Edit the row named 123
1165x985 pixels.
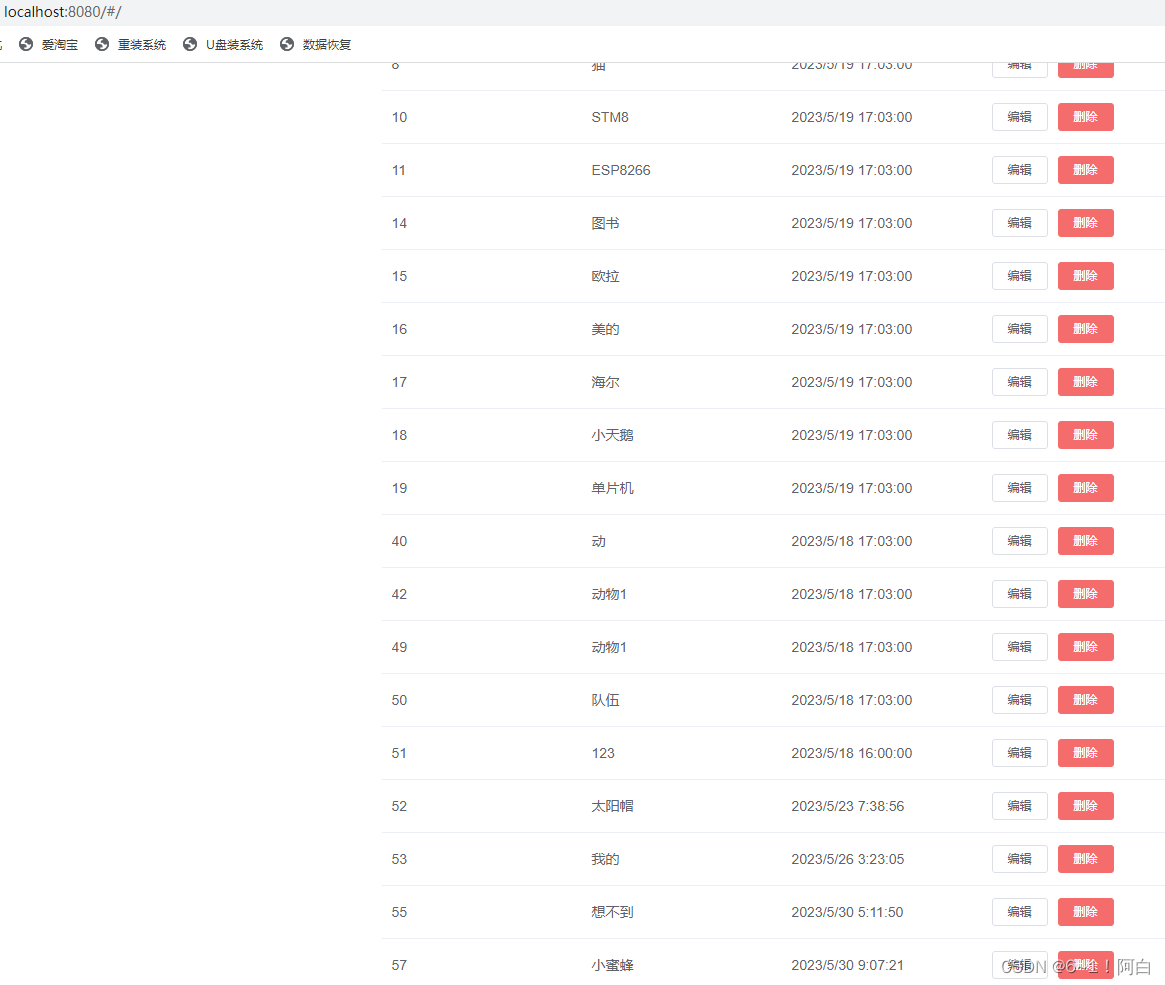pos(1019,753)
